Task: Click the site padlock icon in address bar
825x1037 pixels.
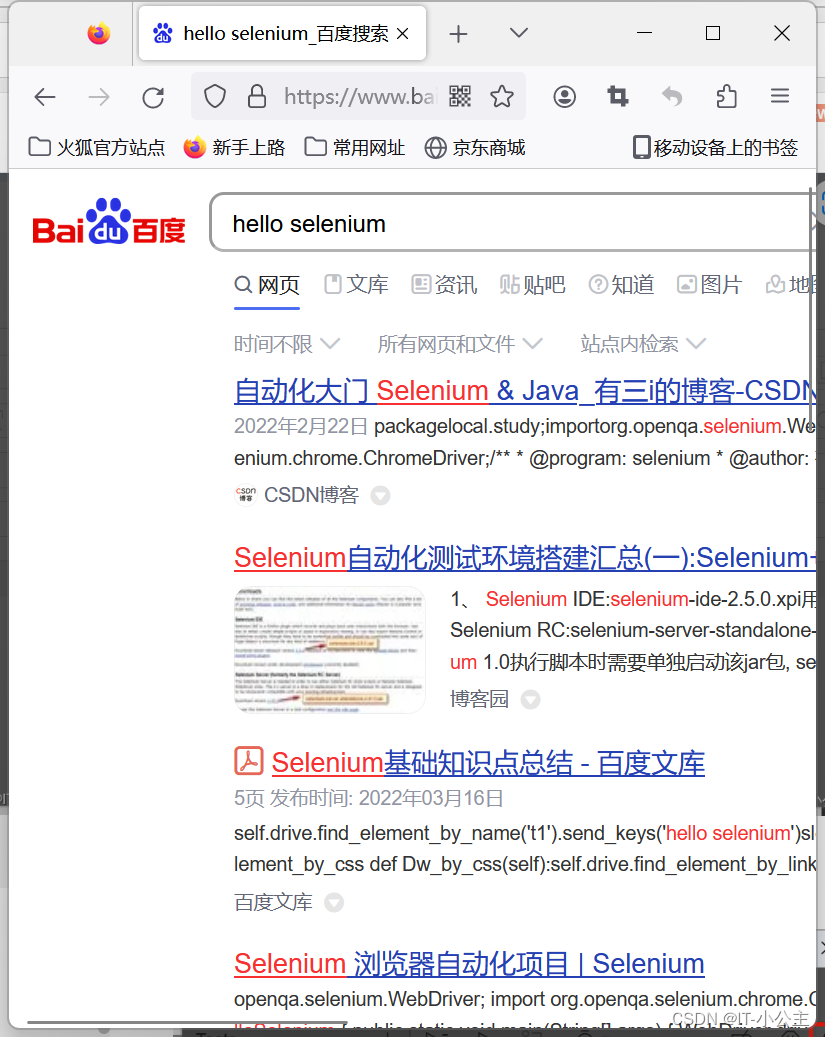Action: pyautogui.click(x=257, y=96)
